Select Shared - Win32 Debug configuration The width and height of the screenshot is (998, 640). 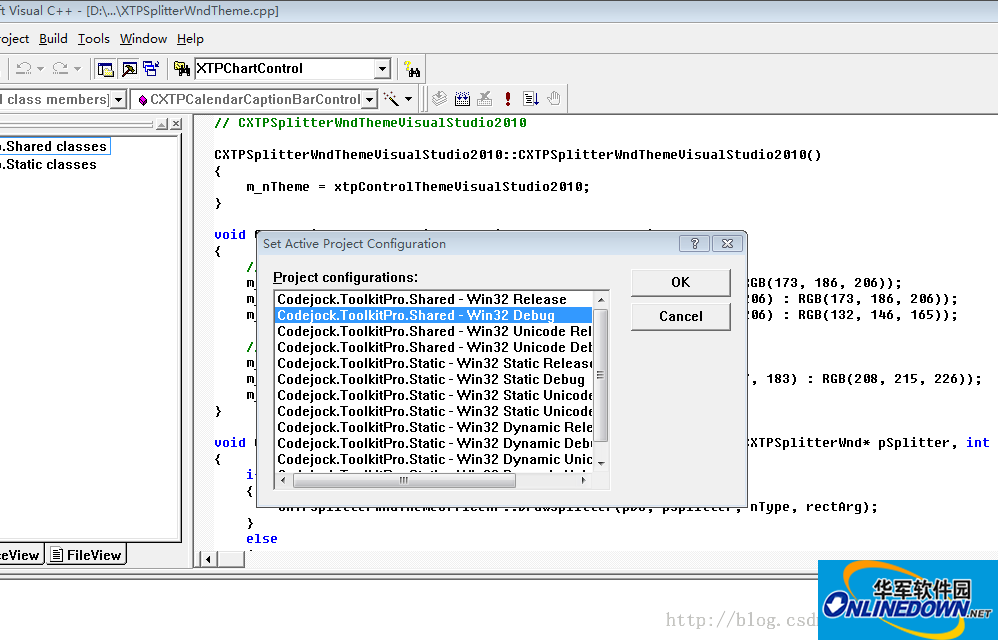tap(433, 315)
